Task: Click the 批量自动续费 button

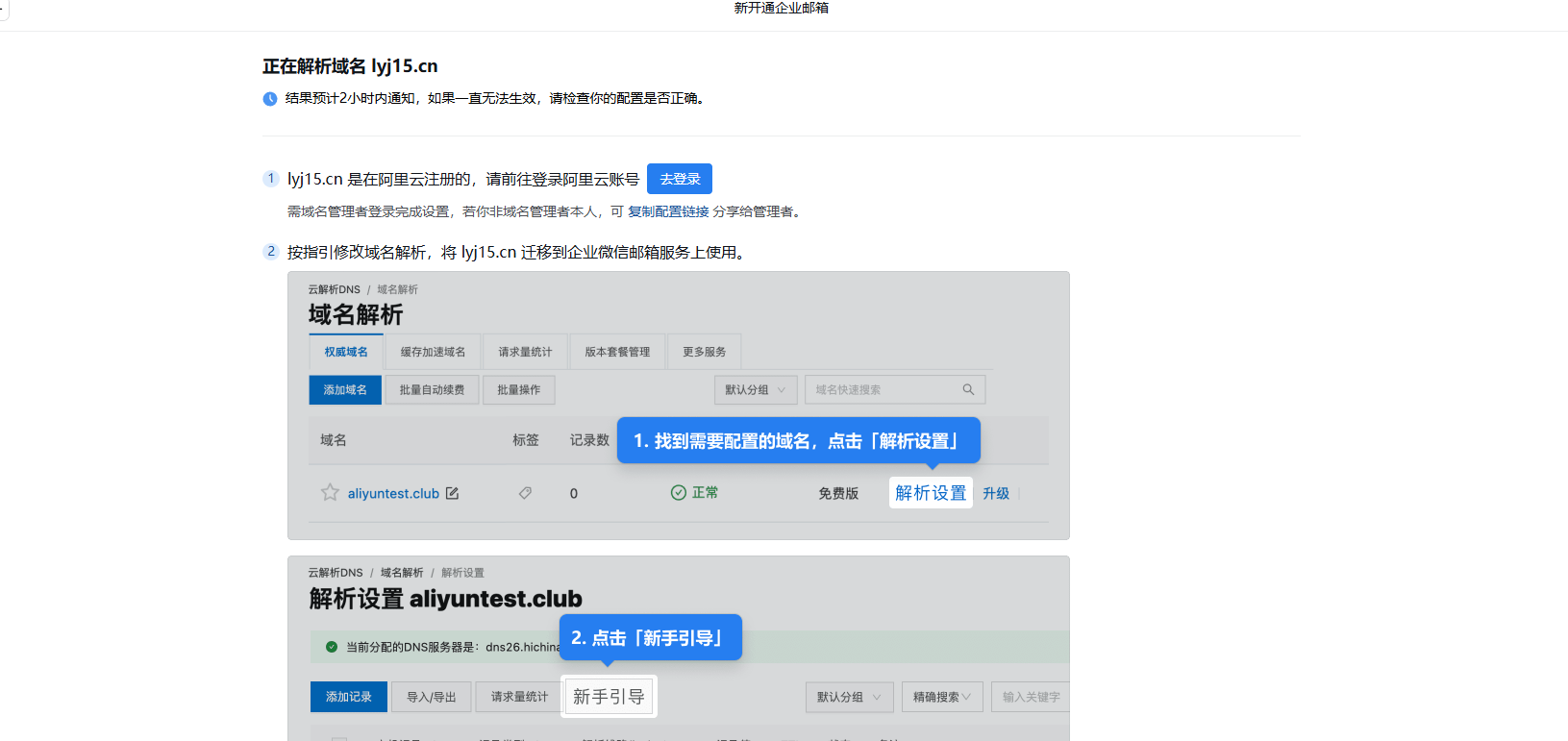Action: 432,389
